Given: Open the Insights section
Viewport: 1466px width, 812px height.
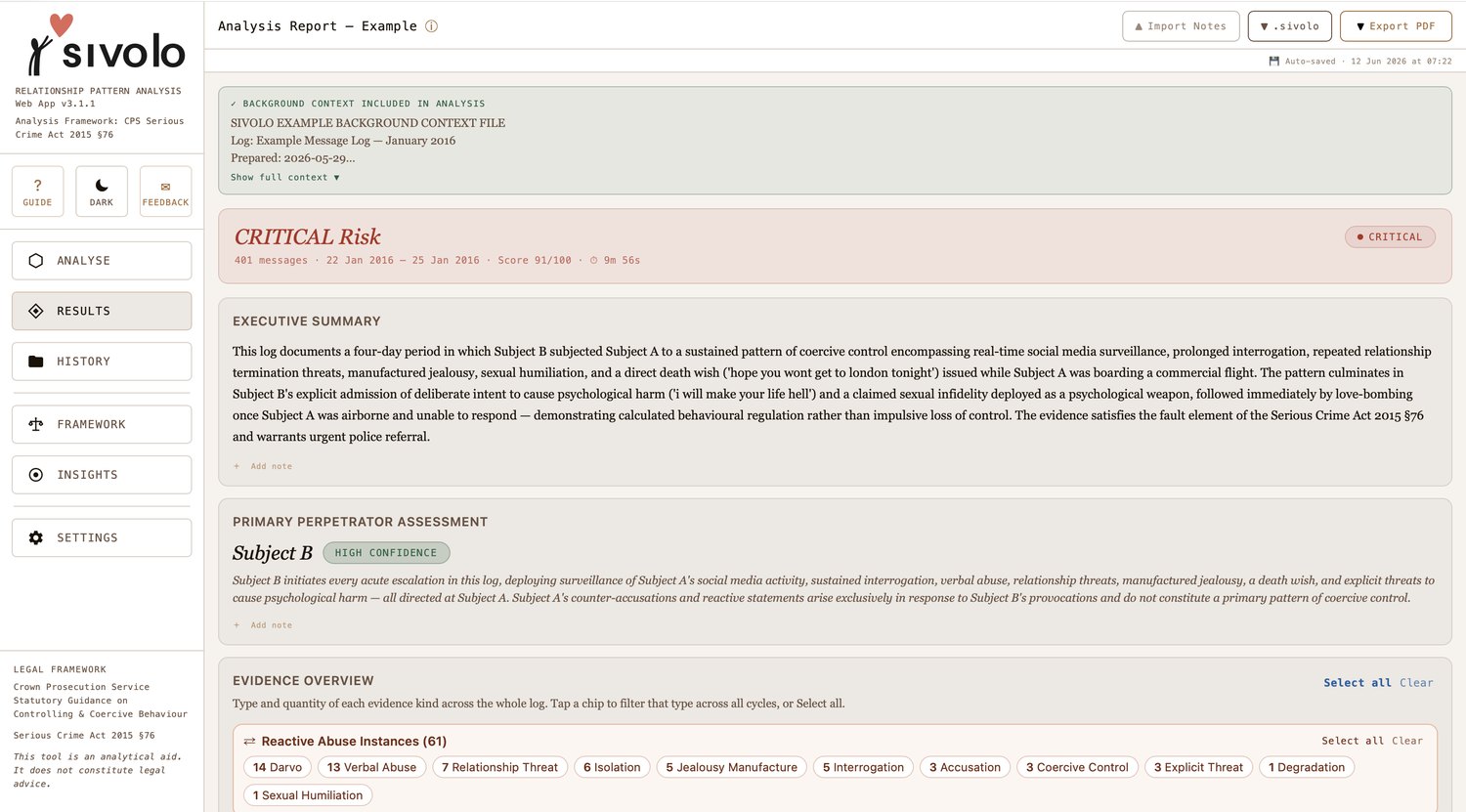Looking at the screenshot, I should coord(102,475).
